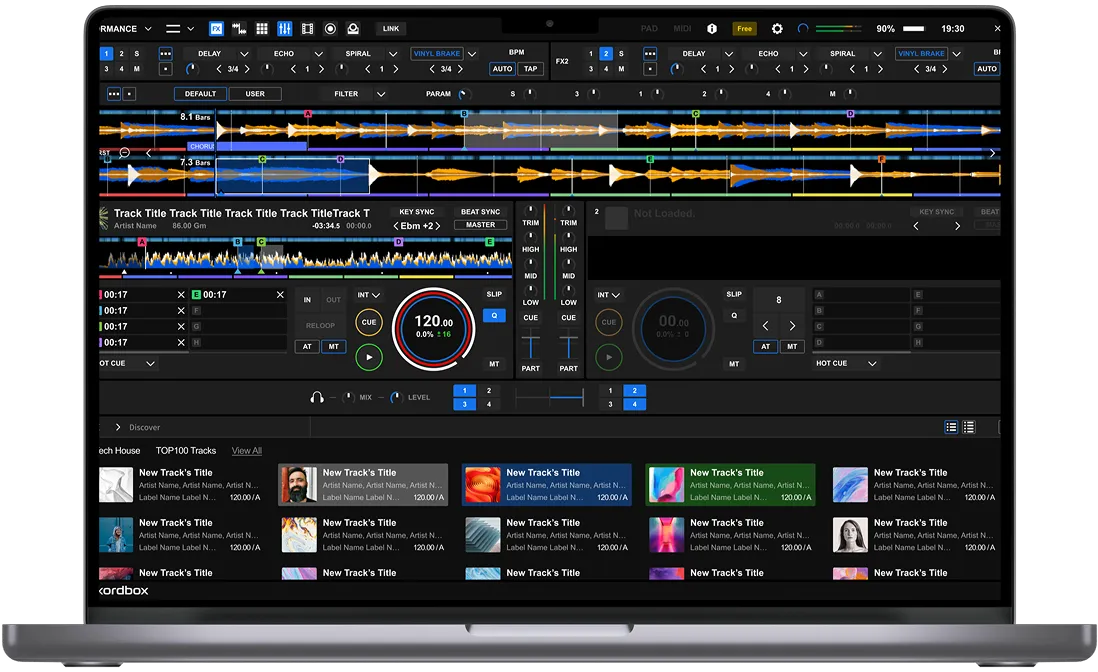1098x672 pixels.
Task: Toggle SLIP mode on deck 1
Action: 494,295
